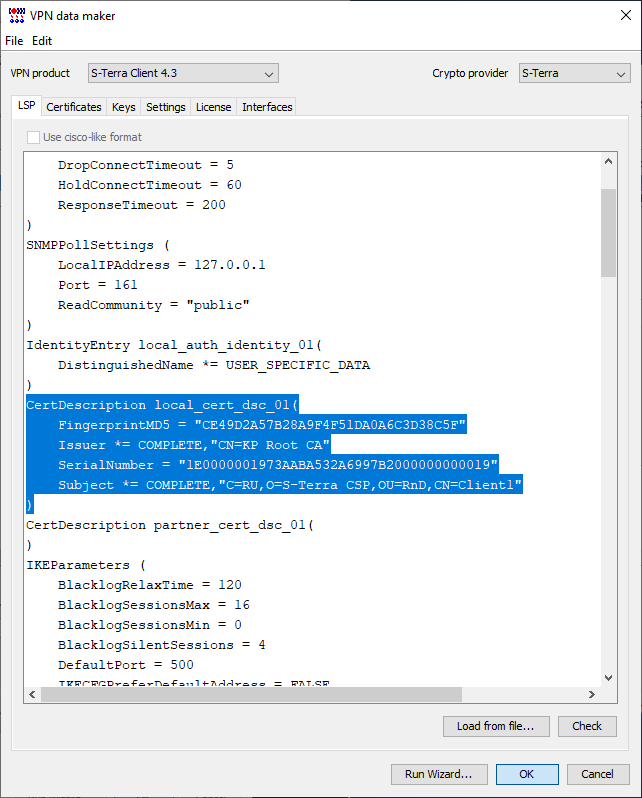This screenshot has height=798, width=642.
Task: Expand the Crypto provider dropdown
Action: pos(575,73)
